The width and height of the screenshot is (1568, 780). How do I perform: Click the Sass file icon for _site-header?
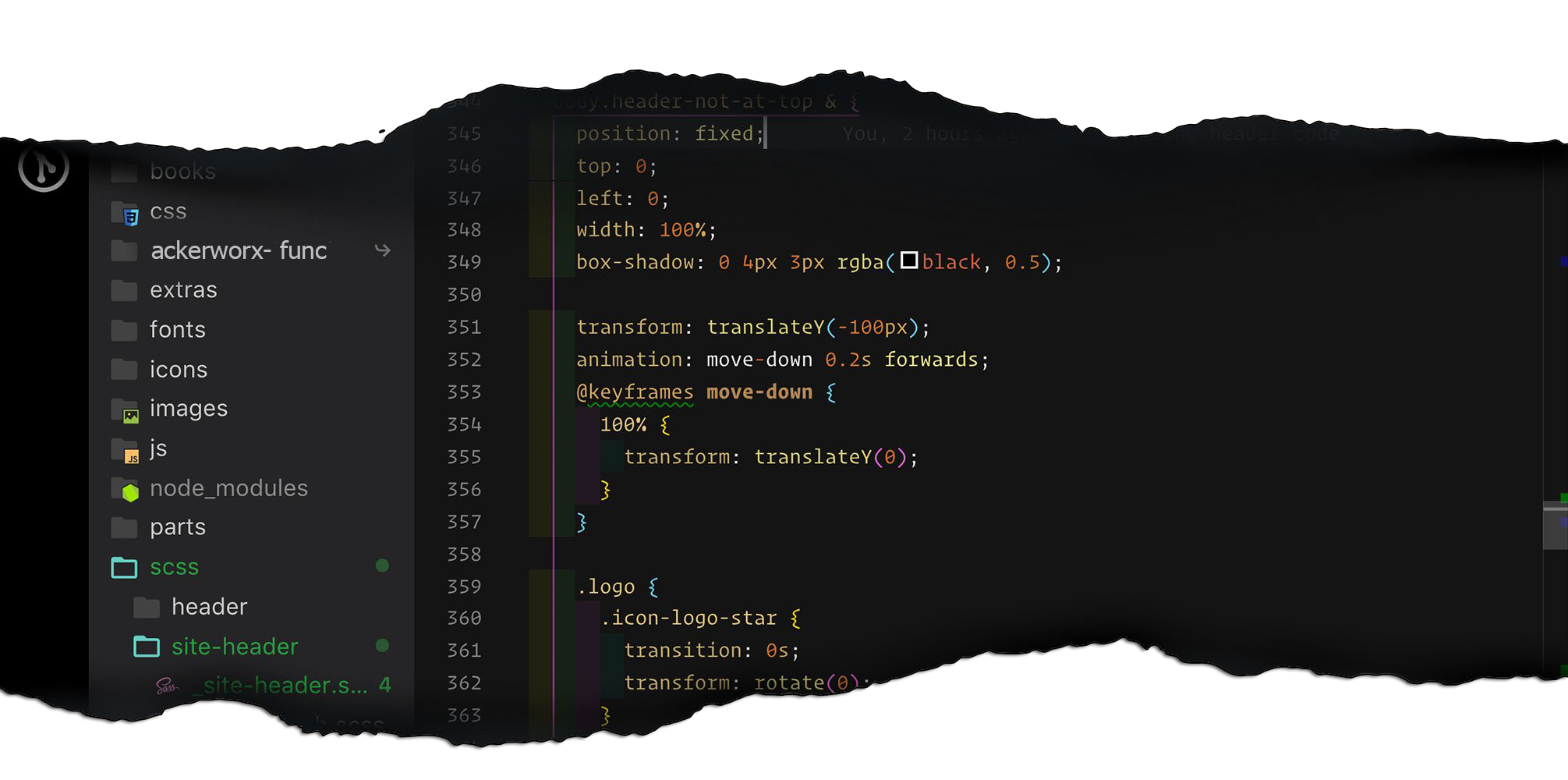point(167,686)
